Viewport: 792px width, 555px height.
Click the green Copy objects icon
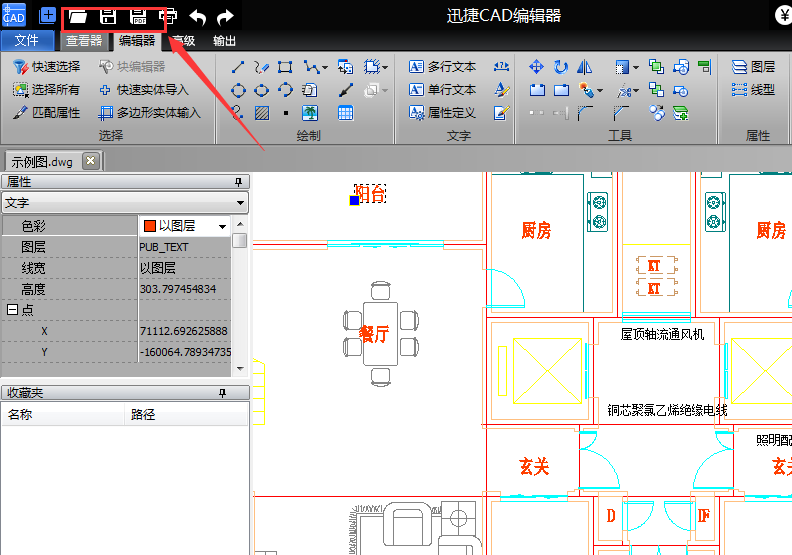[x=656, y=67]
